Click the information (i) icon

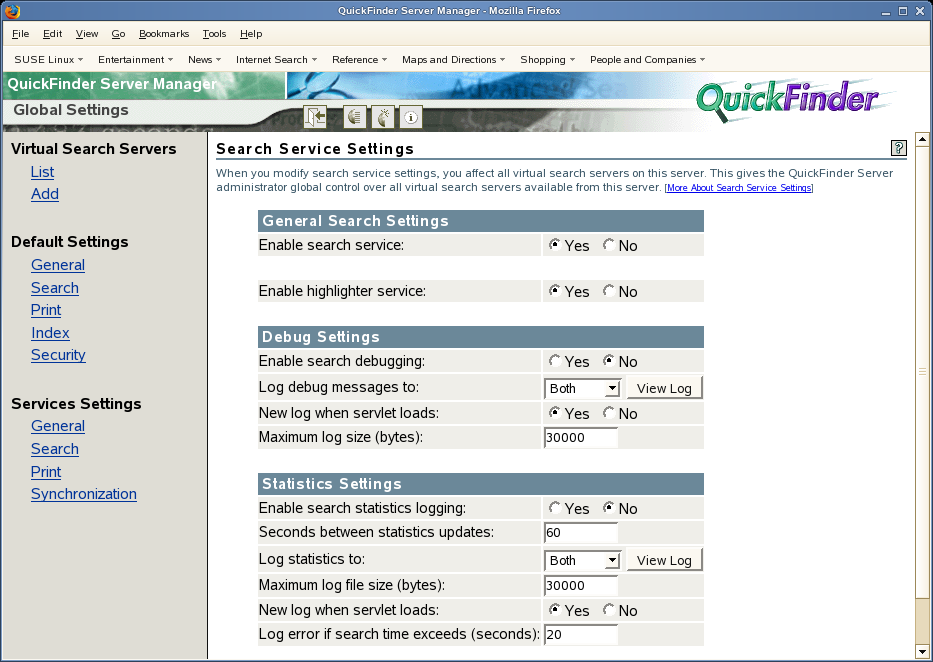411,117
